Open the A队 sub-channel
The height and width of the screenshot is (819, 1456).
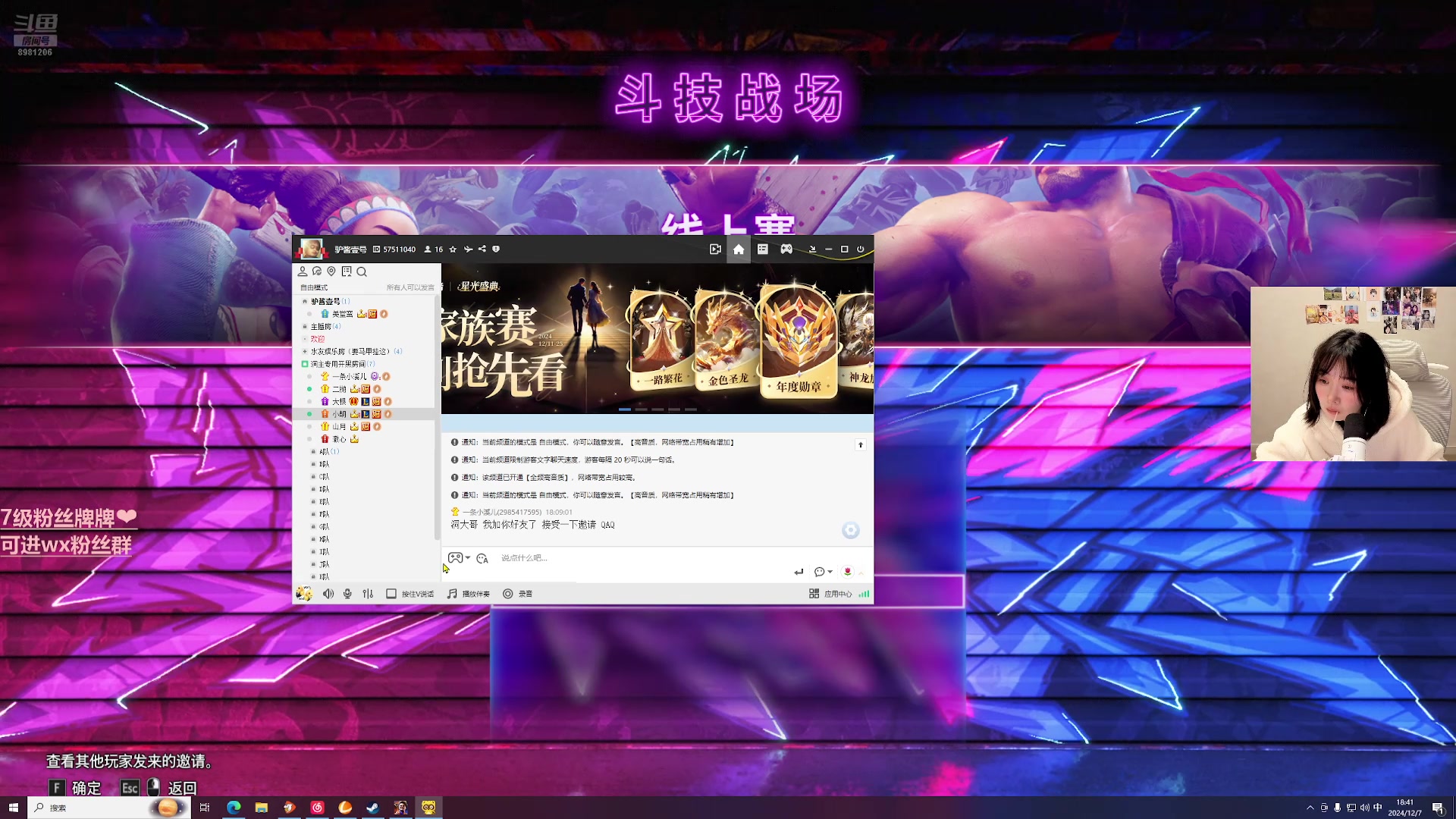(x=325, y=452)
